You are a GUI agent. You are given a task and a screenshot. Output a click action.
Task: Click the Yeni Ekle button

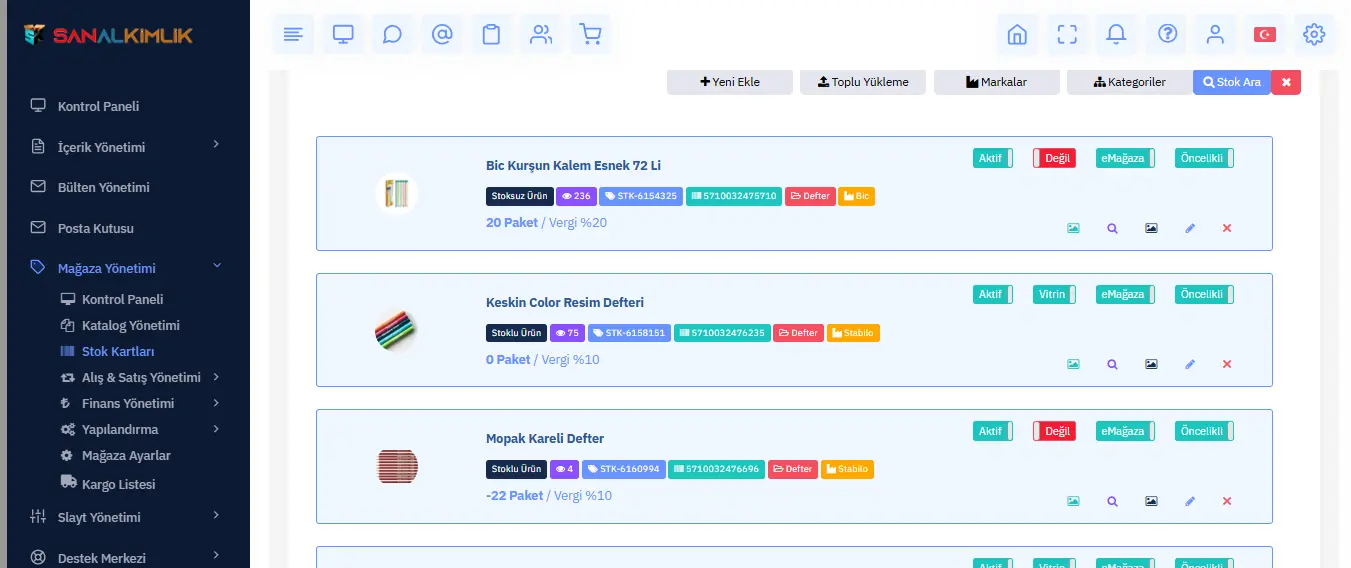[x=730, y=82]
